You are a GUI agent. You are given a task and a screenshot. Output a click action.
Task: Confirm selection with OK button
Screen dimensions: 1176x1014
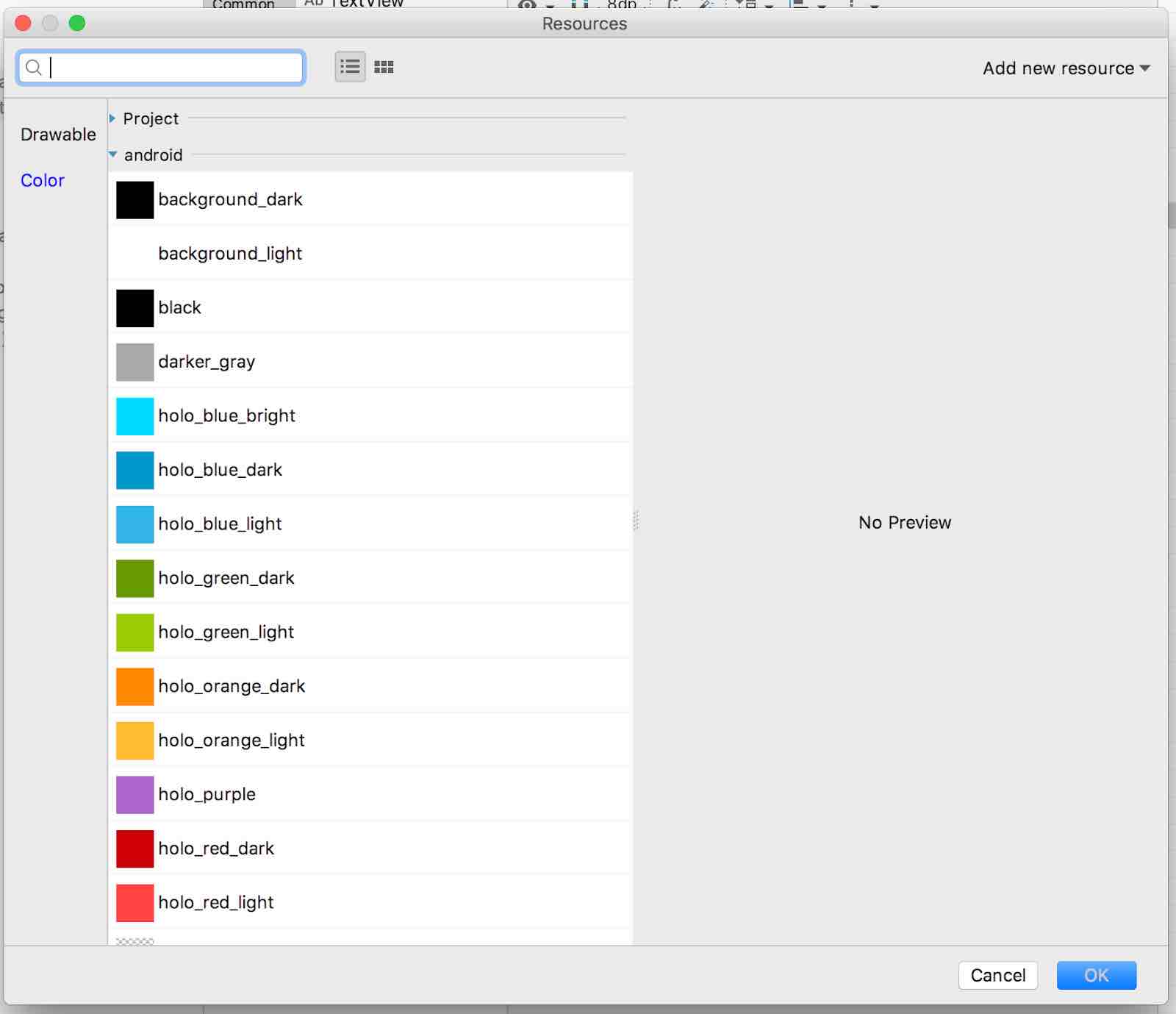pyautogui.click(x=1096, y=975)
